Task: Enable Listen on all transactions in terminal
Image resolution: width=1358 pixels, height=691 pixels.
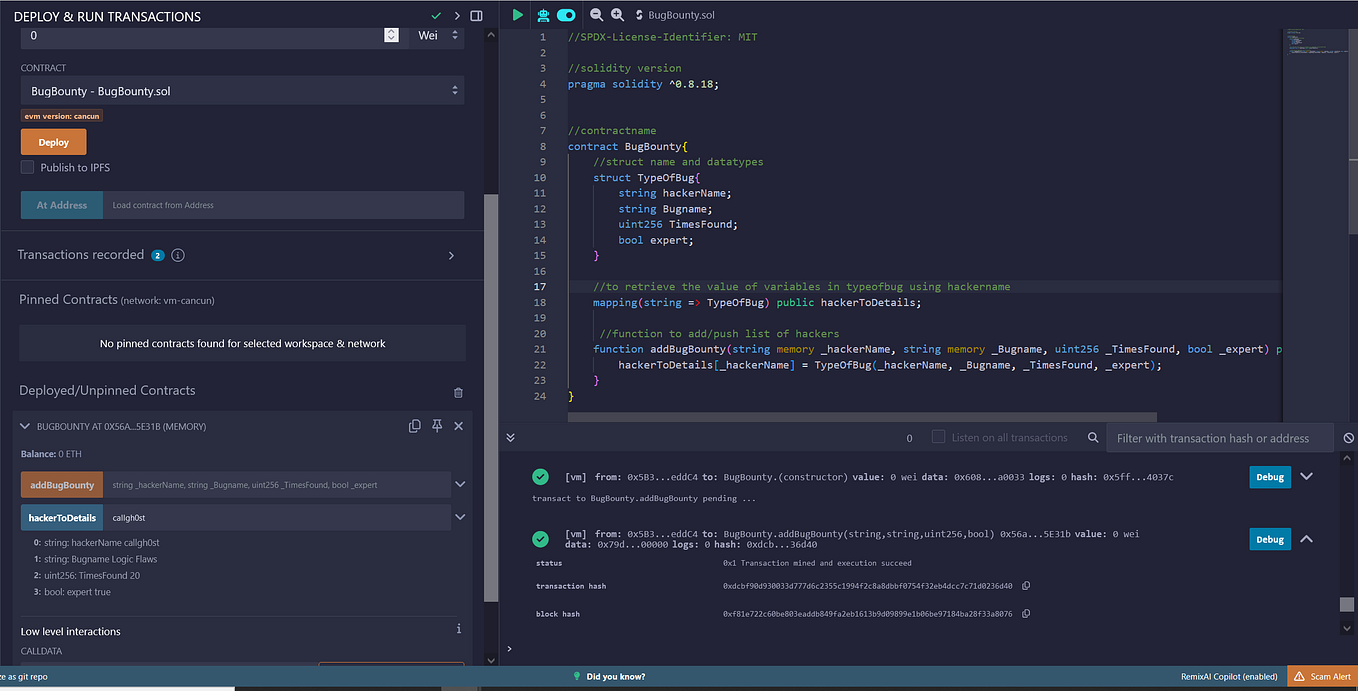Action: click(x=937, y=437)
